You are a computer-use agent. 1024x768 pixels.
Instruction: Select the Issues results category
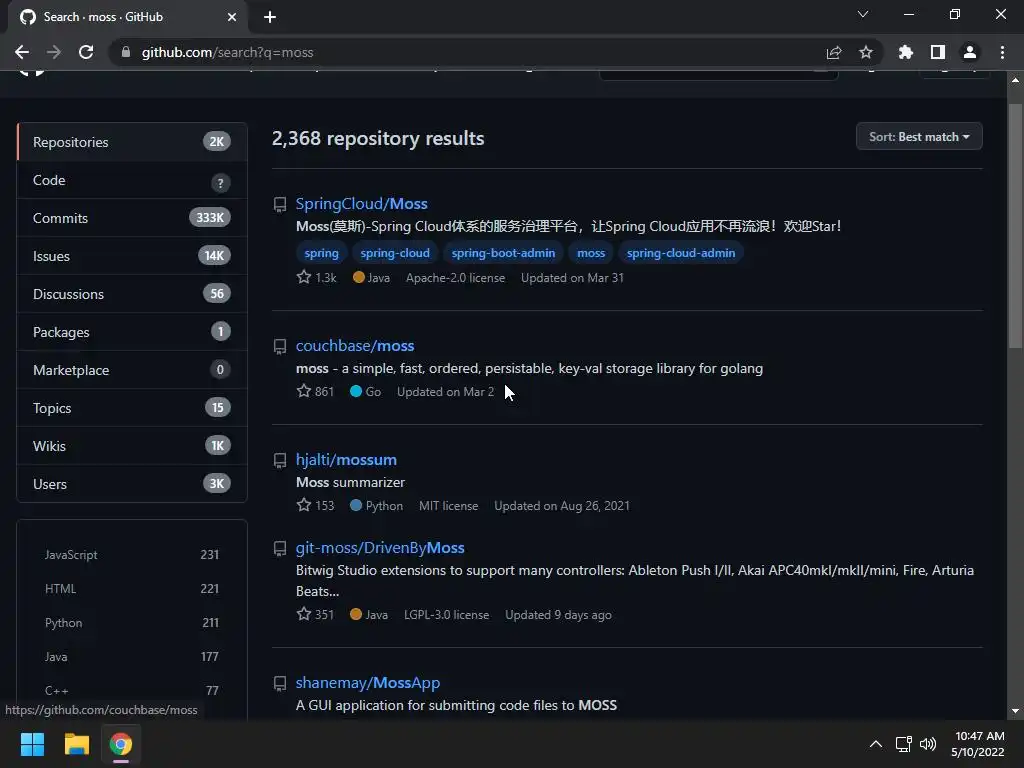(132, 256)
